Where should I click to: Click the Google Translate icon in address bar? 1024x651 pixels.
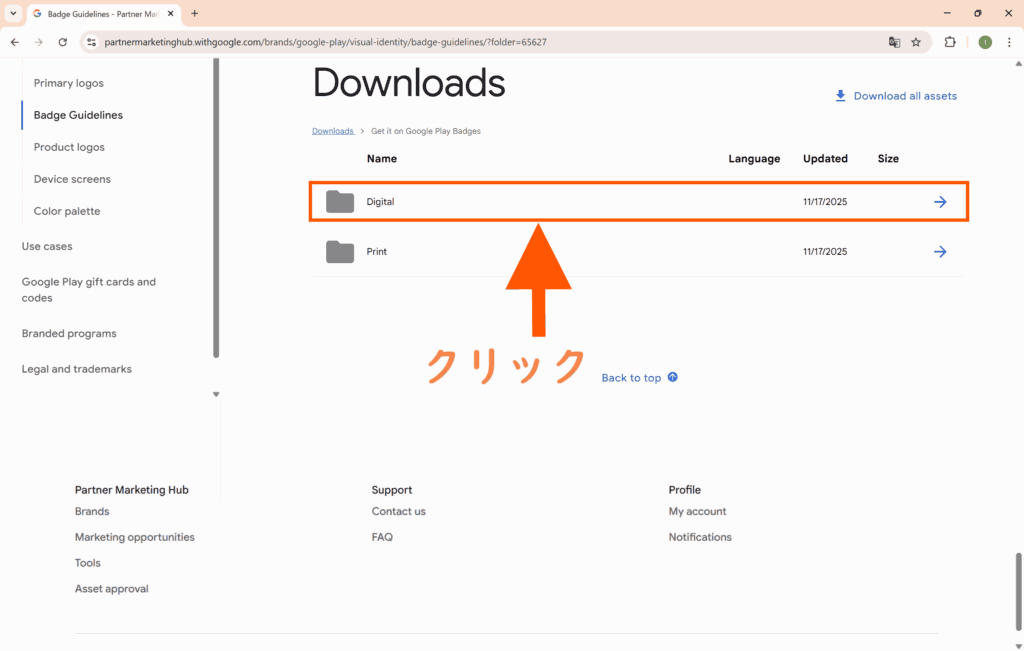(894, 42)
